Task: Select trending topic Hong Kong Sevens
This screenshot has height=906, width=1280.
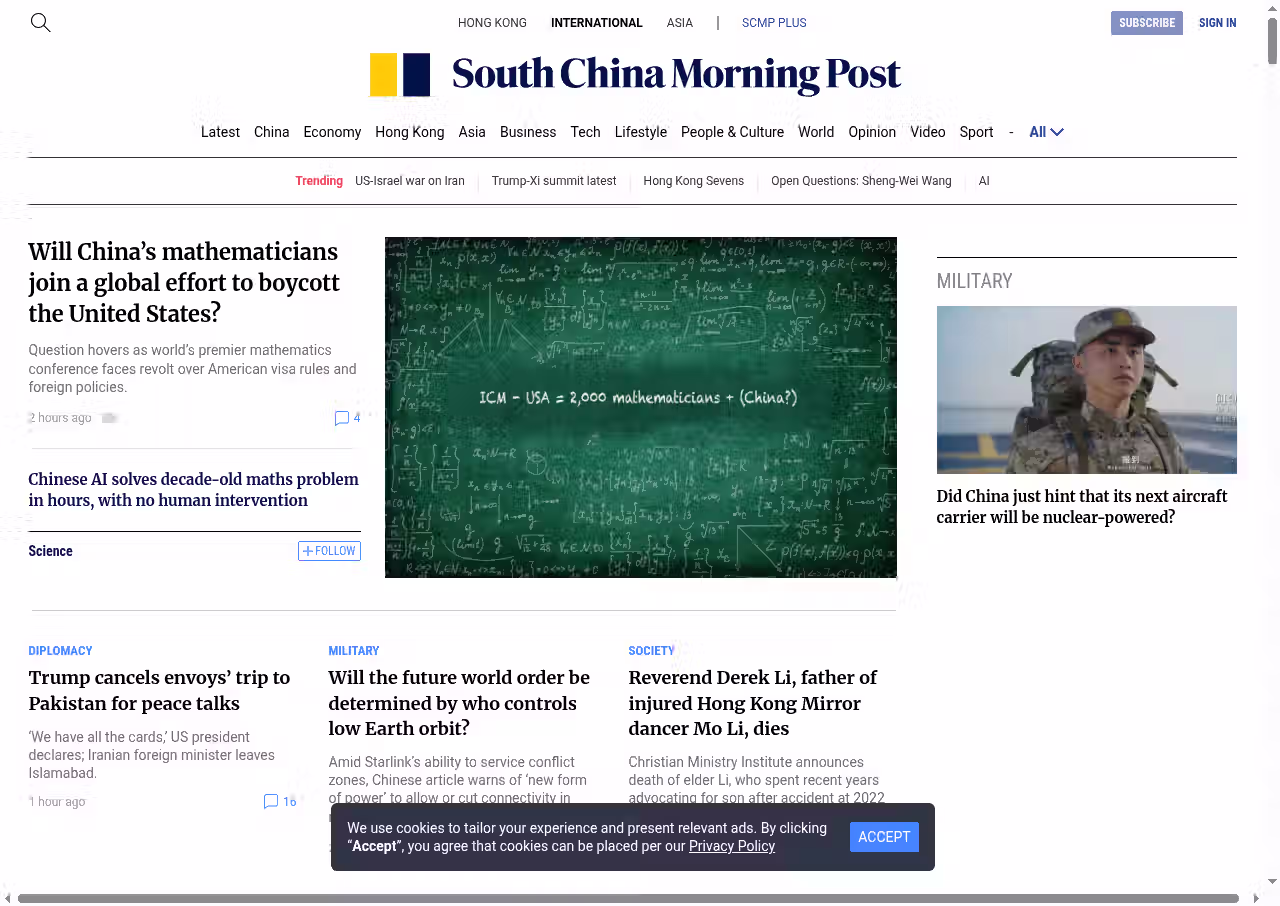Action: point(693,181)
